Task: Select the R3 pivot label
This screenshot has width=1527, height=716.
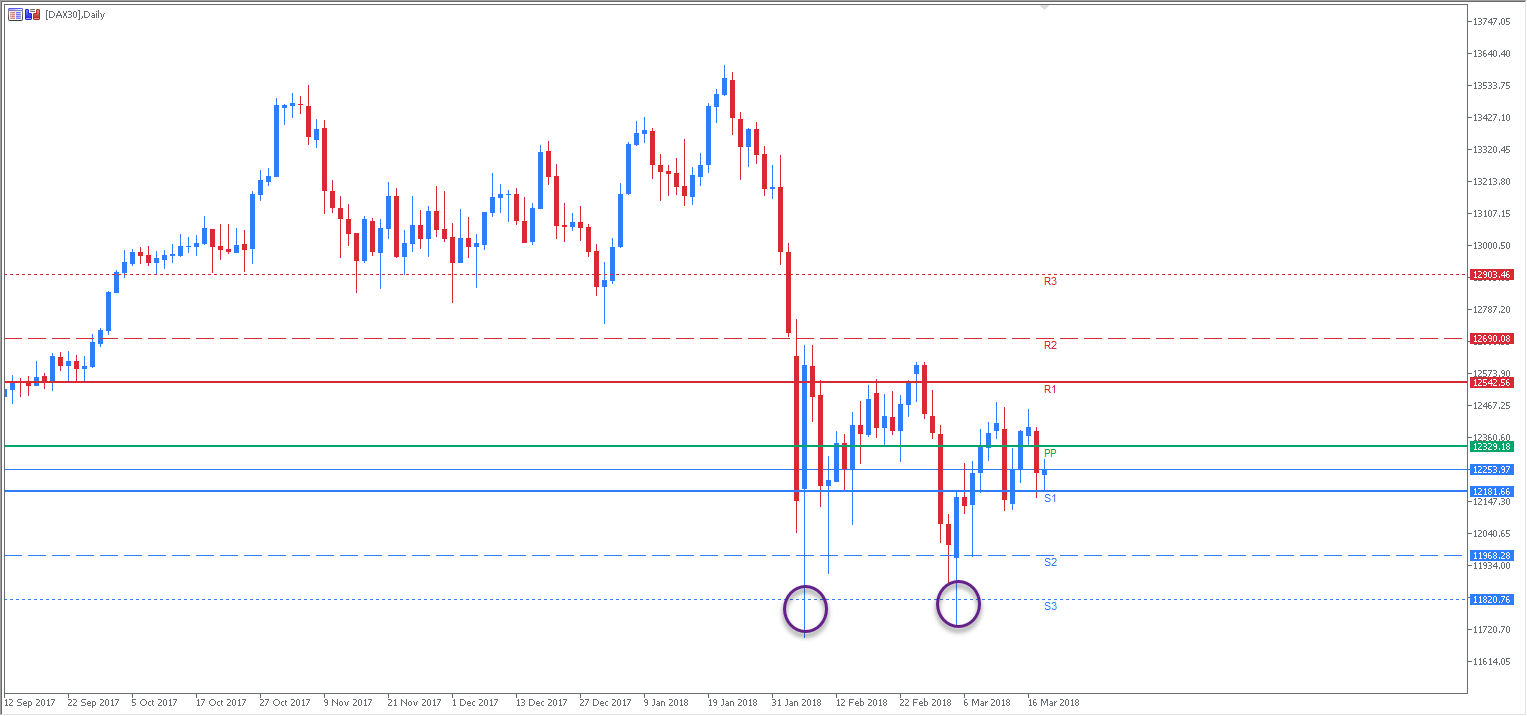Action: pyautogui.click(x=1050, y=282)
